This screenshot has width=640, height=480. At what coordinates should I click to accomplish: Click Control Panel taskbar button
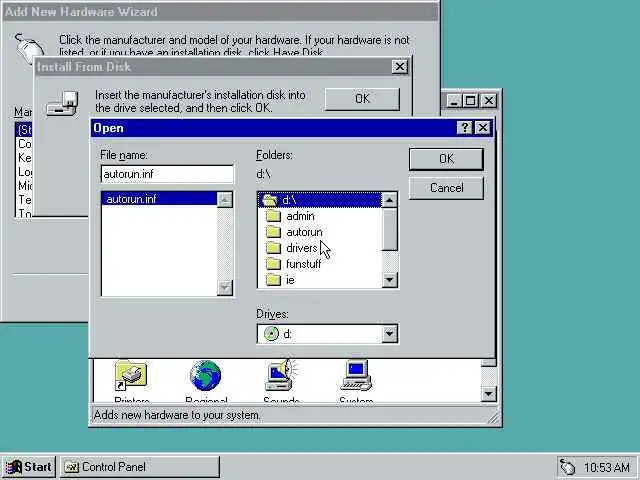140,467
